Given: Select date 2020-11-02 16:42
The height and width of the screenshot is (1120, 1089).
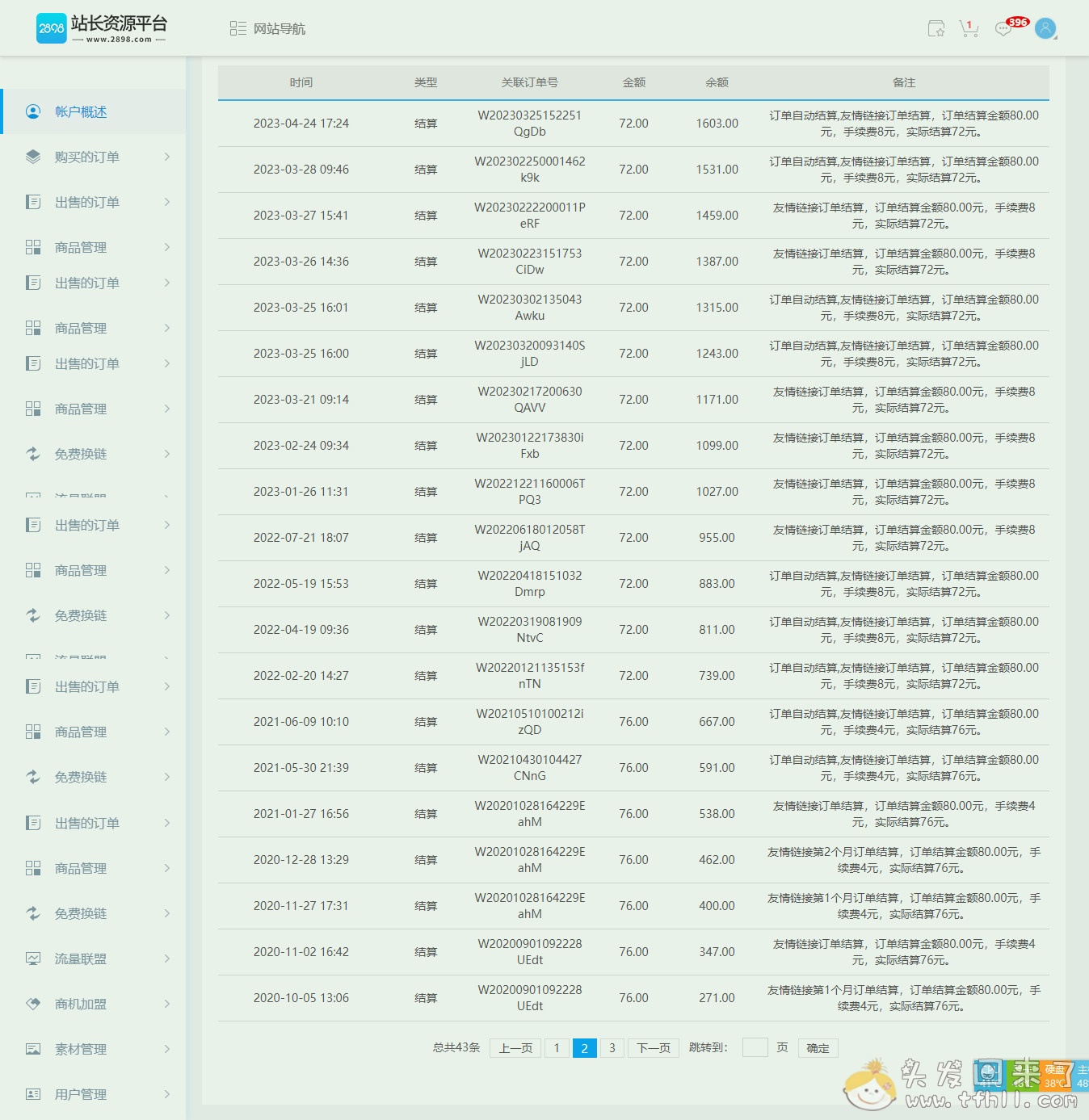Looking at the screenshot, I should coord(301,952).
